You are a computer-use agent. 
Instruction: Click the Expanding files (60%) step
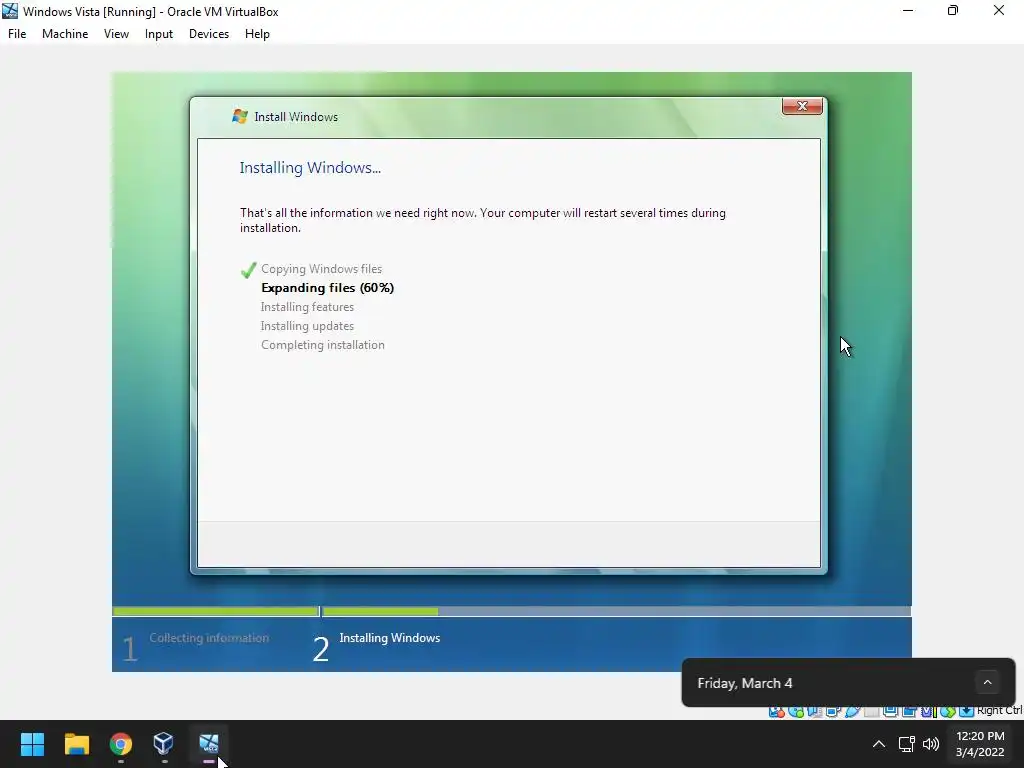point(328,288)
